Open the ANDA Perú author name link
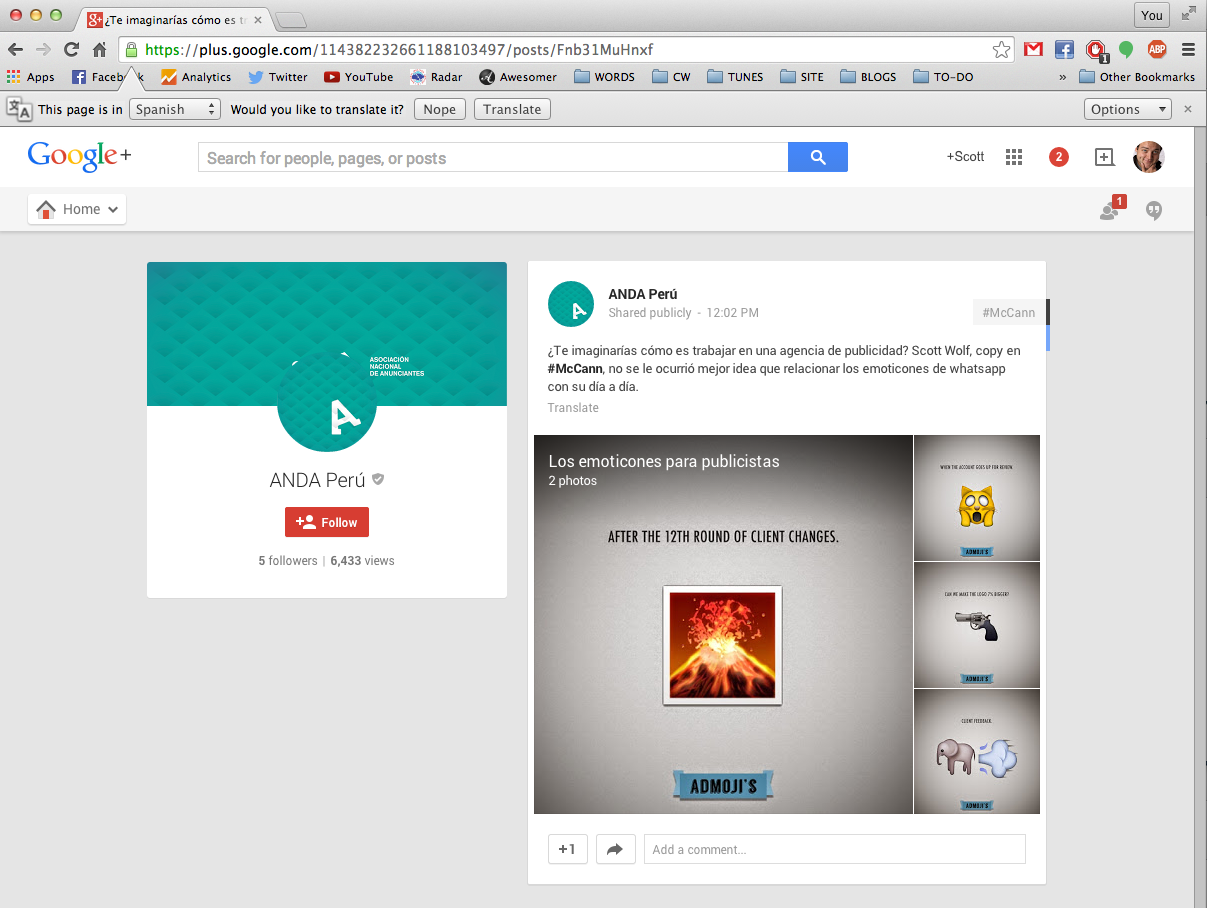 point(643,294)
